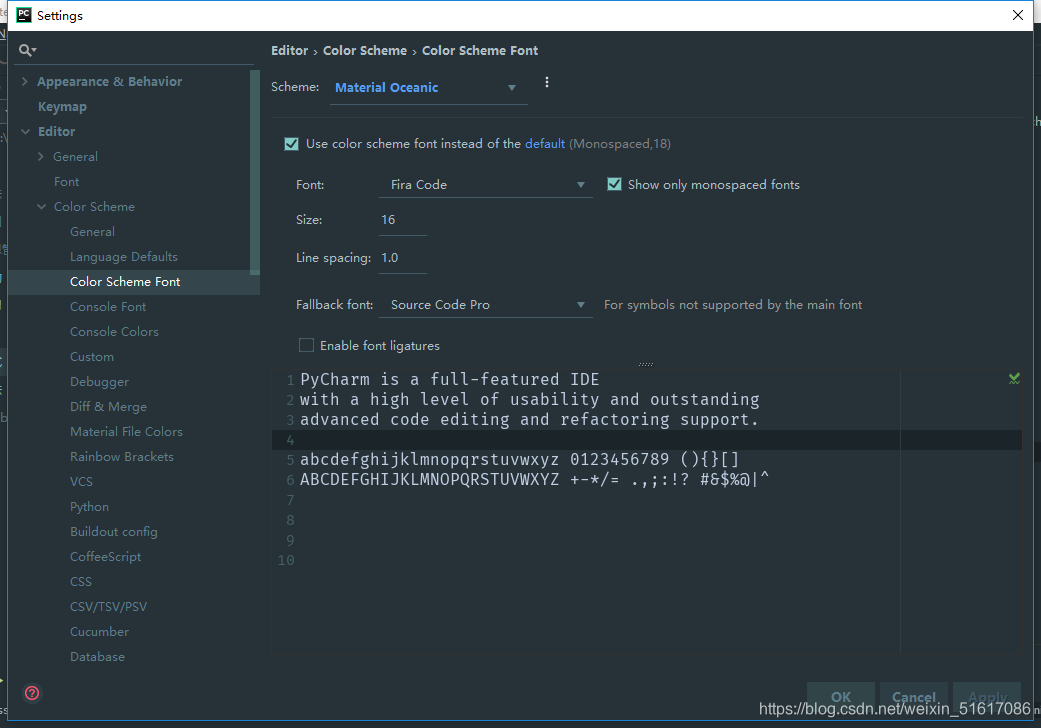Toggle 'Use color scheme font' checkbox
The image size is (1041, 728).
tap(291, 144)
